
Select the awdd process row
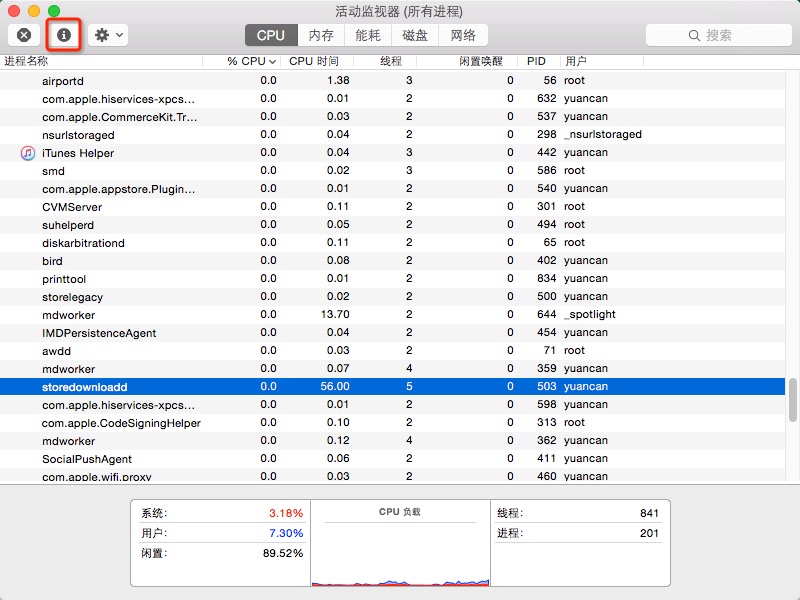392,351
